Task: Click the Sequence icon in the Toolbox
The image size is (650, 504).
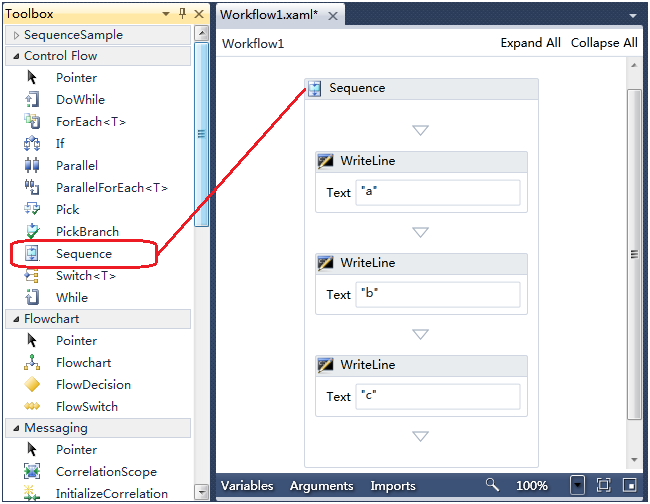Action: (x=32, y=253)
